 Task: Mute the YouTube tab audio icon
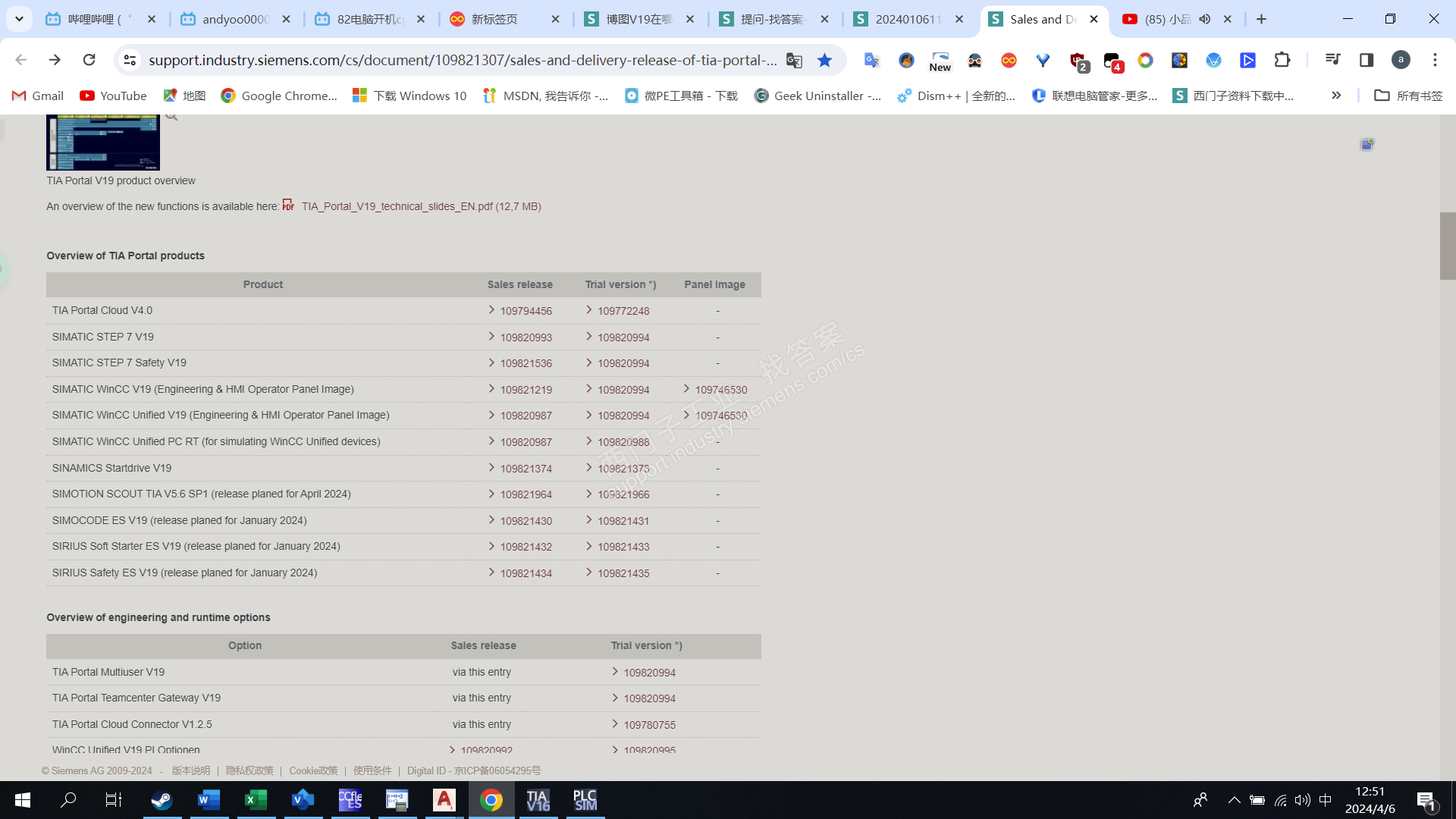coord(1205,19)
